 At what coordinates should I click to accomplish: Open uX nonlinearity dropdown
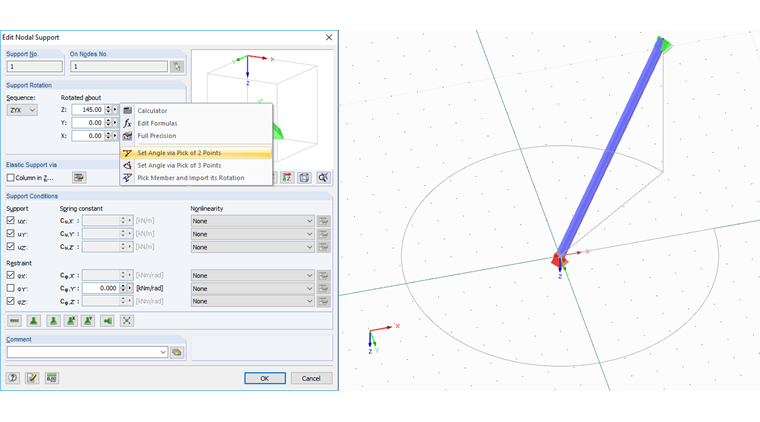point(253,221)
